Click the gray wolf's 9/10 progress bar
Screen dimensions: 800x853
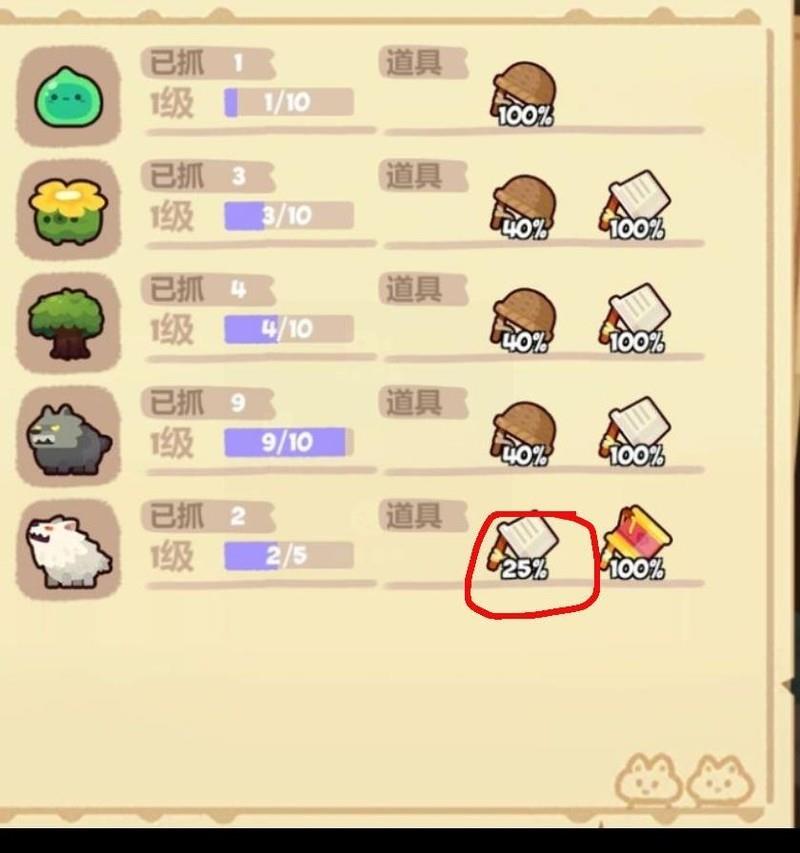click(289, 442)
